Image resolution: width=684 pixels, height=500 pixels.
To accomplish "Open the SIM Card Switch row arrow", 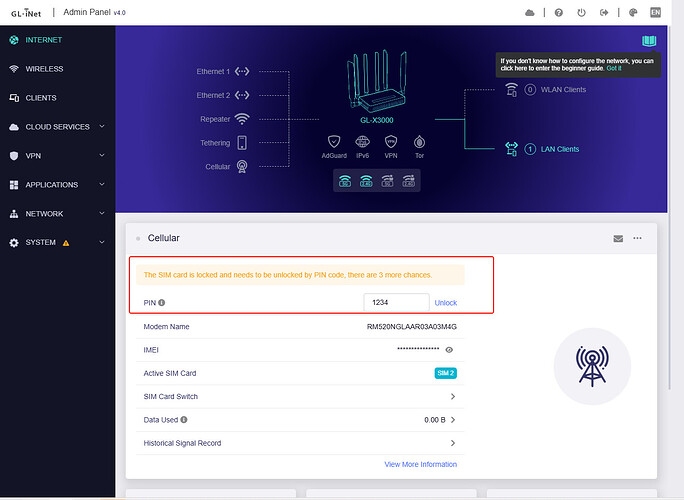I will click(x=452, y=397).
